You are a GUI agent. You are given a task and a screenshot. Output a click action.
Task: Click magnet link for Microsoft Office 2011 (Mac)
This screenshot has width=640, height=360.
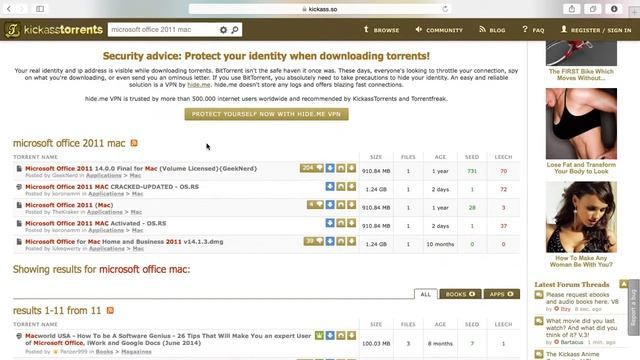(x=341, y=204)
